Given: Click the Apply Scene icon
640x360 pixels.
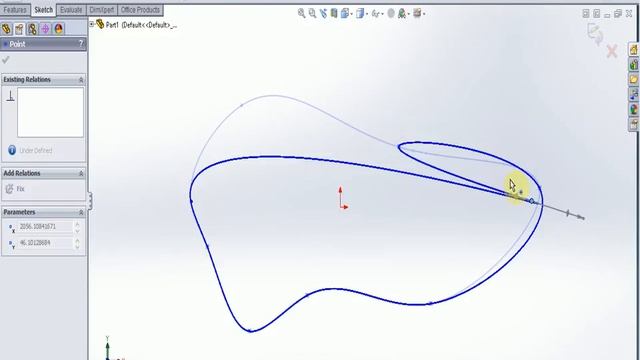Looking at the screenshot, I should [x=402, y=13].
